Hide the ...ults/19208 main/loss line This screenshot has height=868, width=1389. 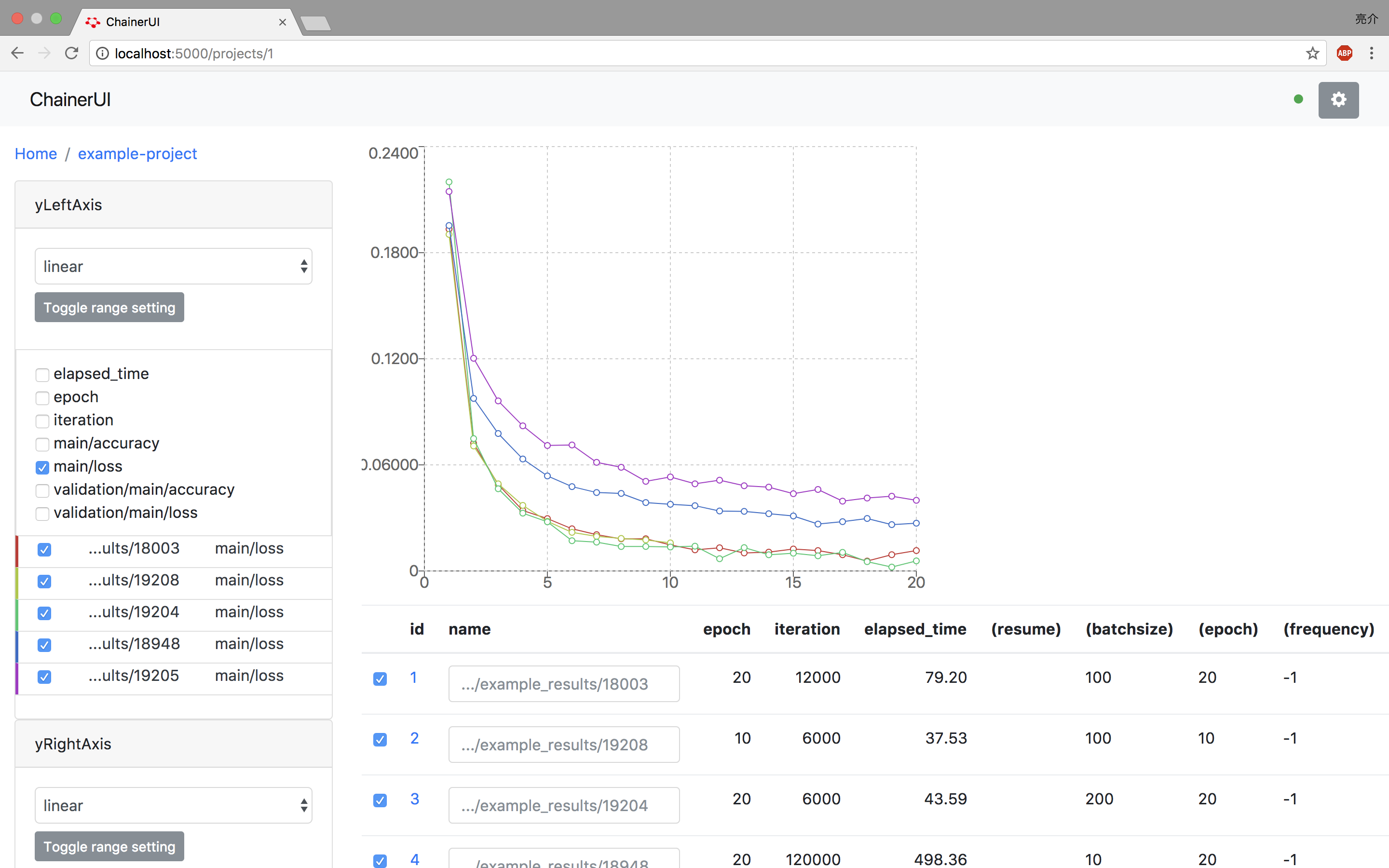(x=44, y=581)
